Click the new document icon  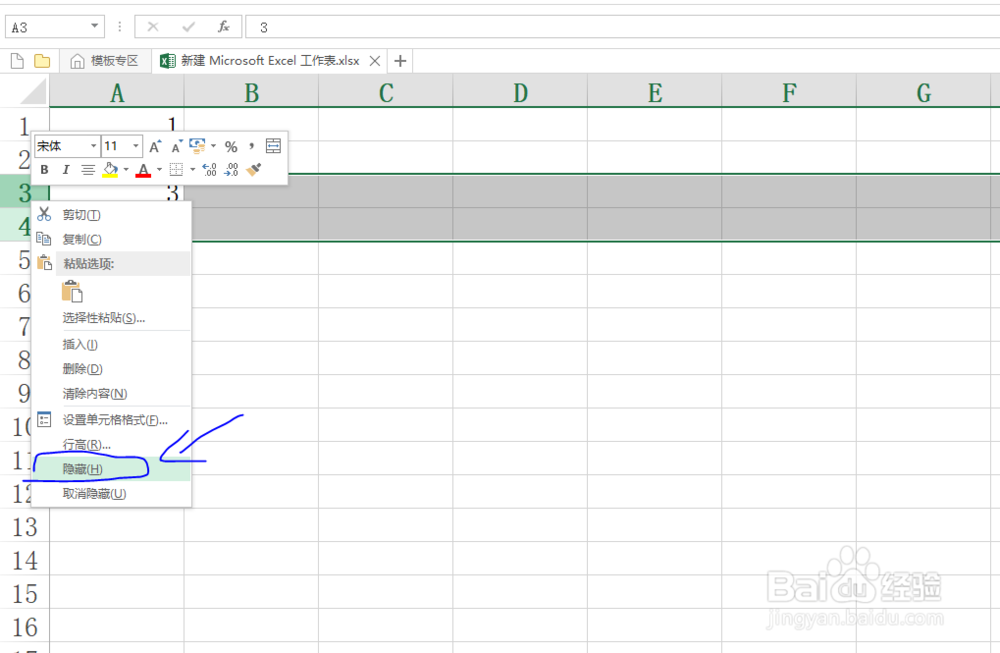click(x=17, y=61)
